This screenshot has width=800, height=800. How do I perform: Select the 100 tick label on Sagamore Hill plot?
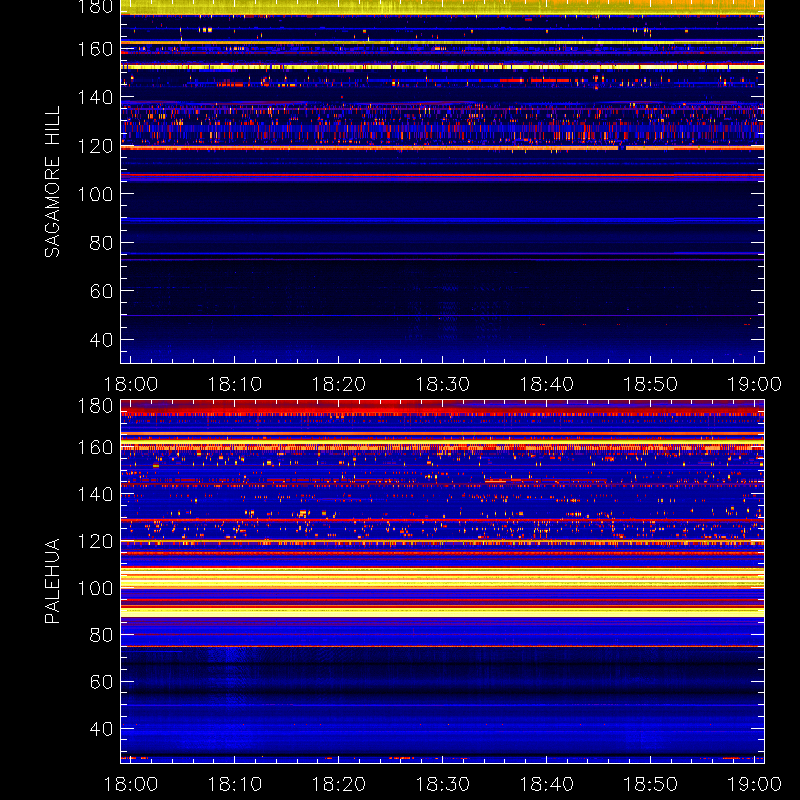(95, 194)
